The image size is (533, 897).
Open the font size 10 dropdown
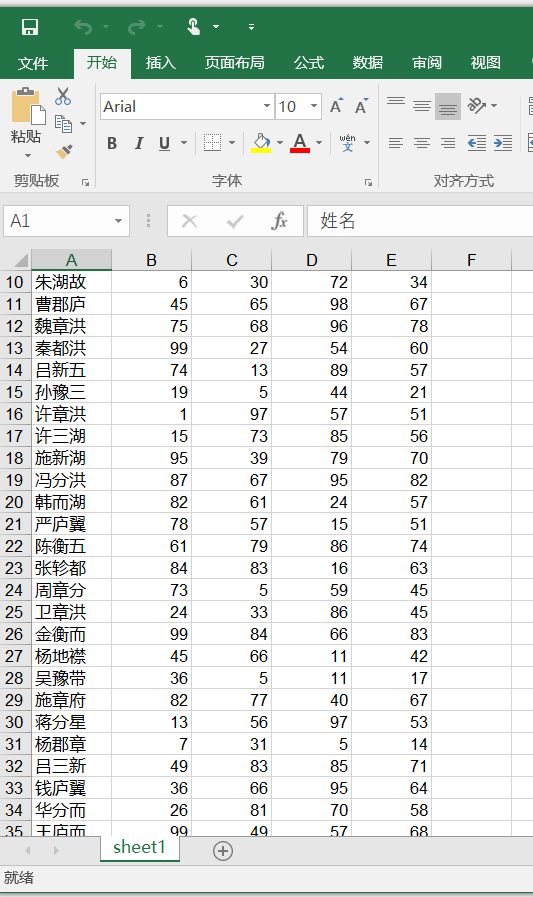tap(314, 106)
